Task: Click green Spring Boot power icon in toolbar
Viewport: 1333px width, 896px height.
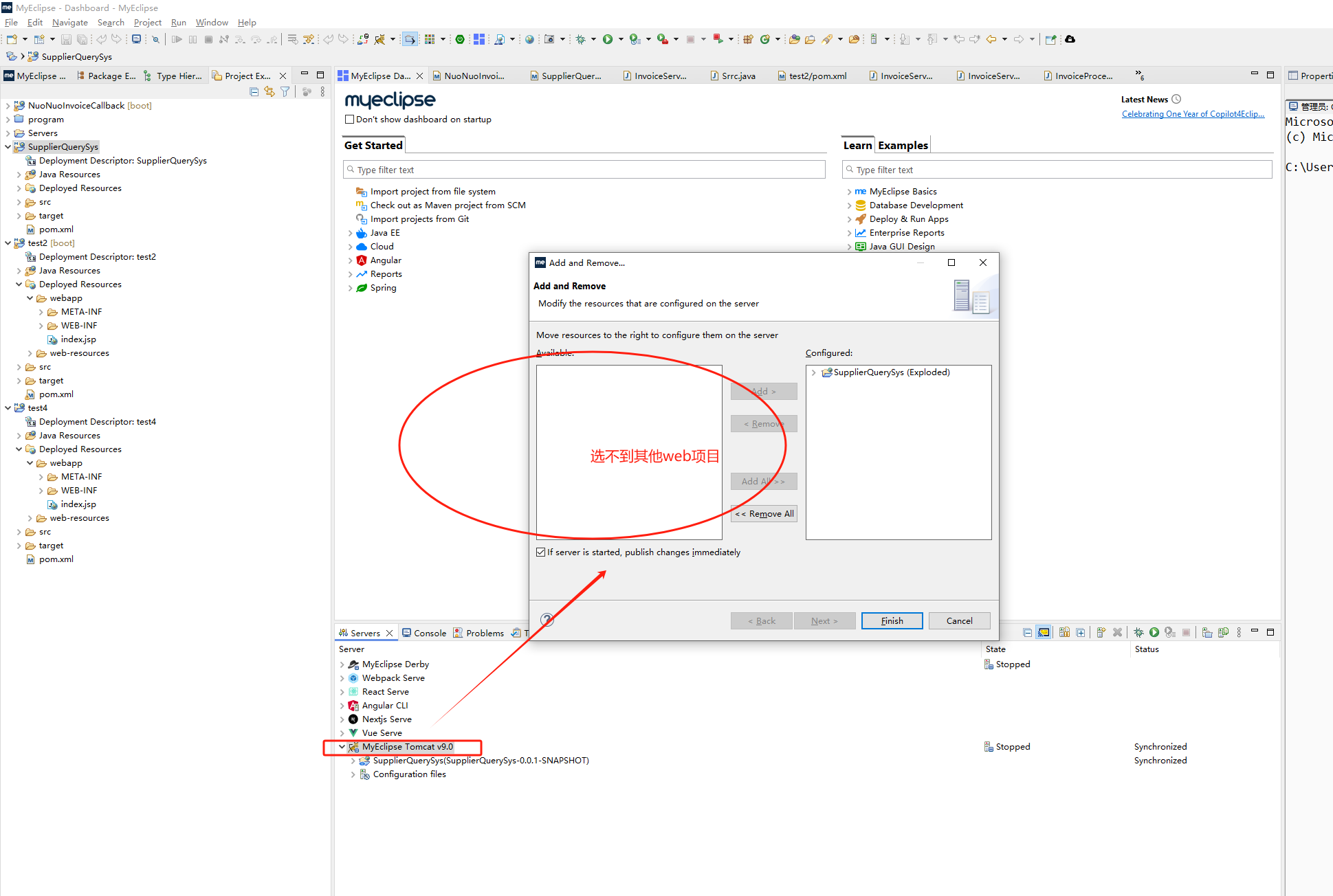Action: tap(460, 39)
